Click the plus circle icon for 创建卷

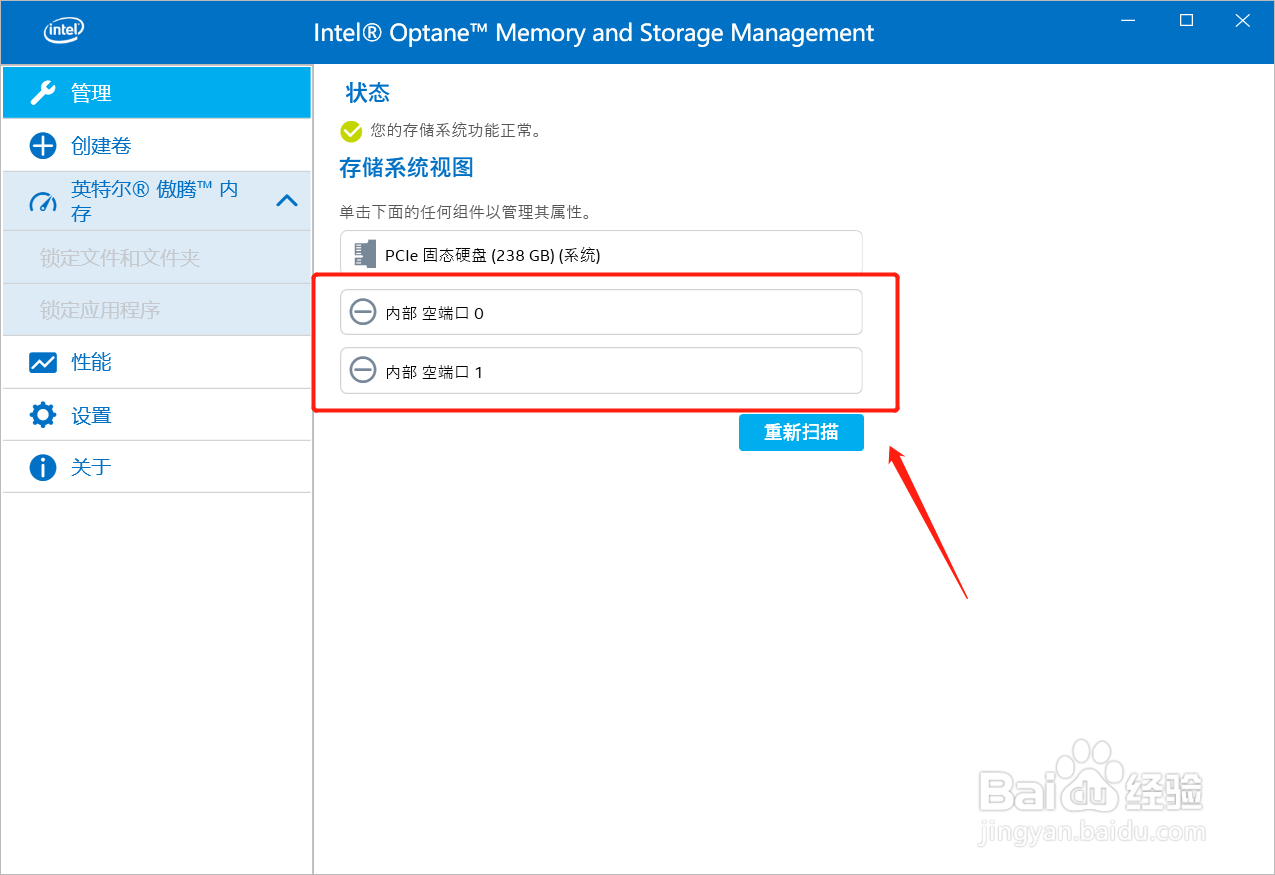[x=43, y=146]
